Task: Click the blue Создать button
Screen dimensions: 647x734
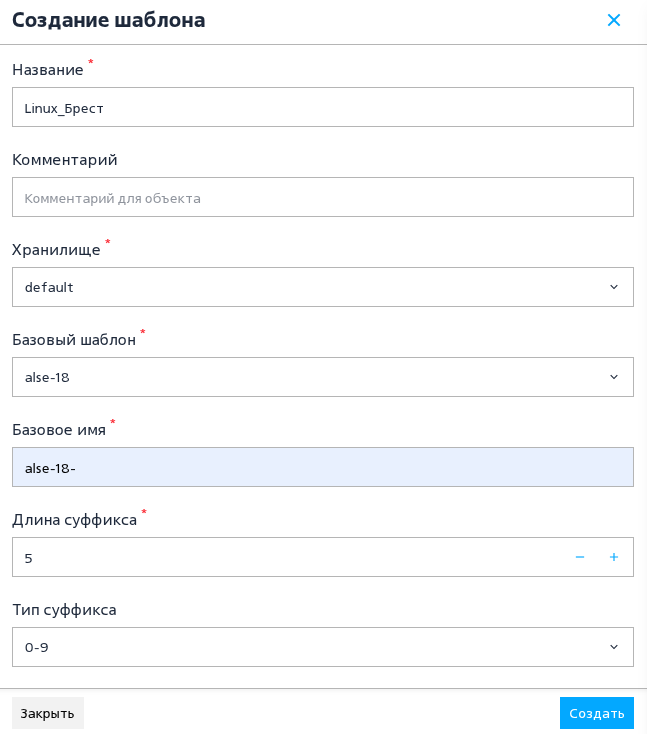Action: pyautogui.click(x=597, y=713)
